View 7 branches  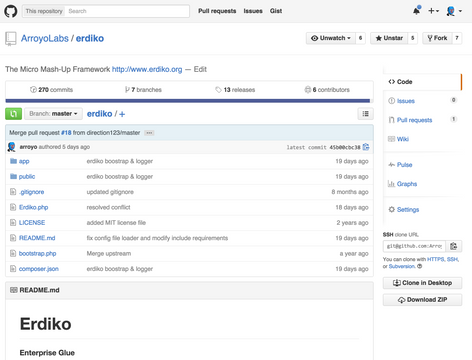(143, 90)
